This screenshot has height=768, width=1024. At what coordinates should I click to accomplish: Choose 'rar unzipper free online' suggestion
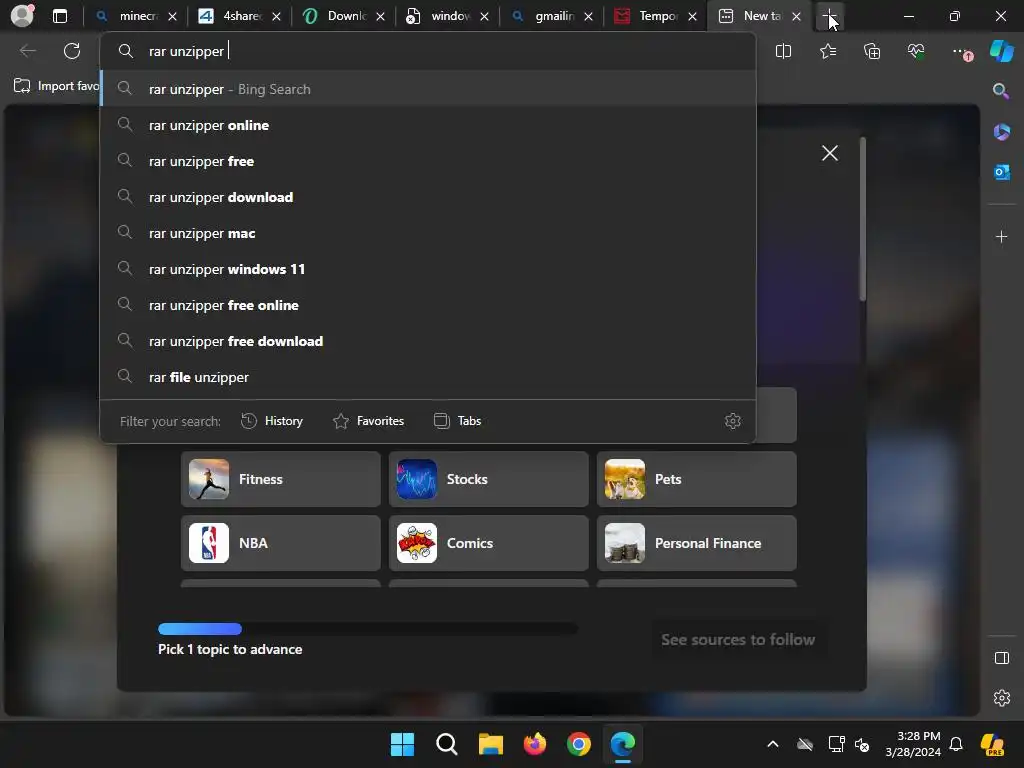[x=428, y=304]
